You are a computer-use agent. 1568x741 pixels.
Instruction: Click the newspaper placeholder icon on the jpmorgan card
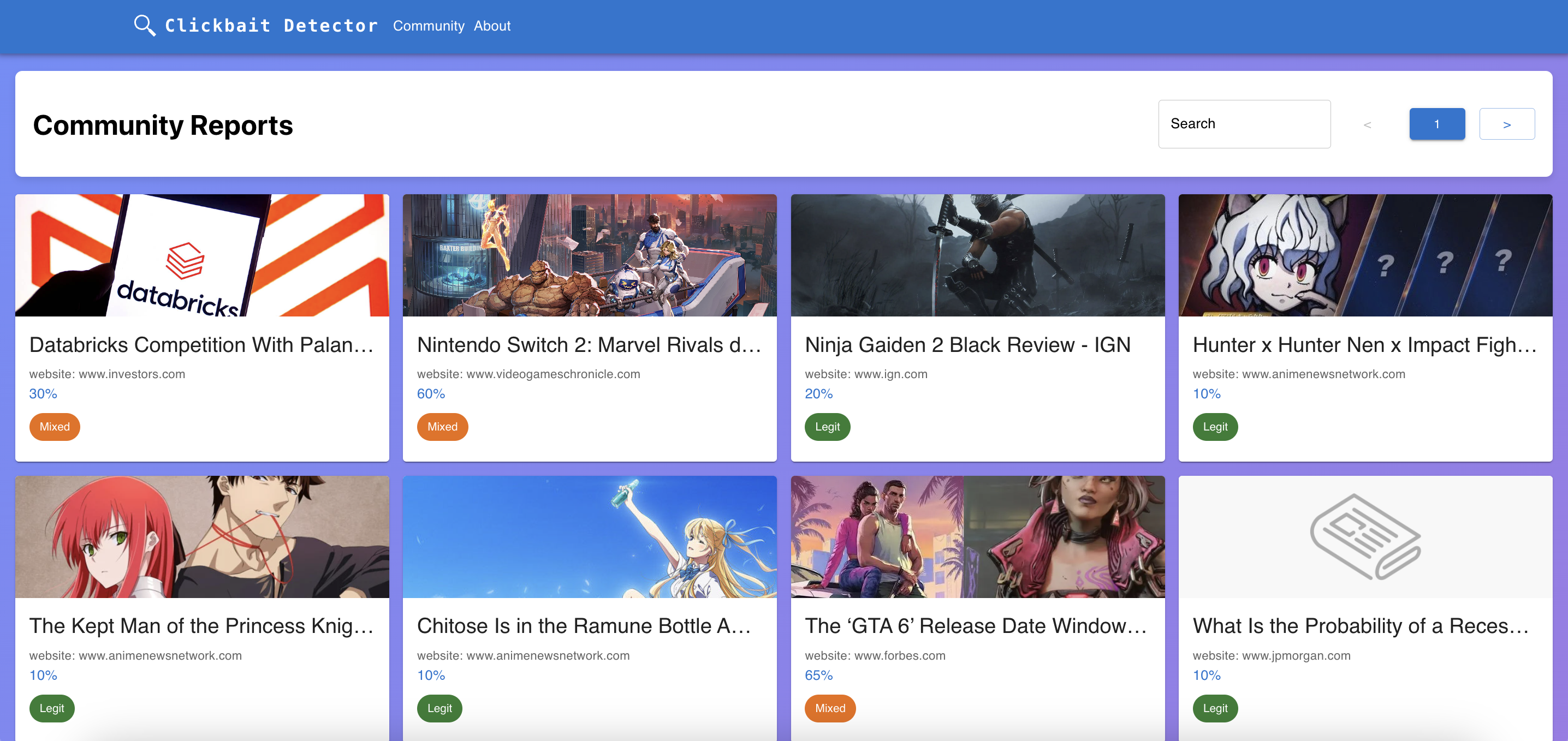click(1365, 536)
